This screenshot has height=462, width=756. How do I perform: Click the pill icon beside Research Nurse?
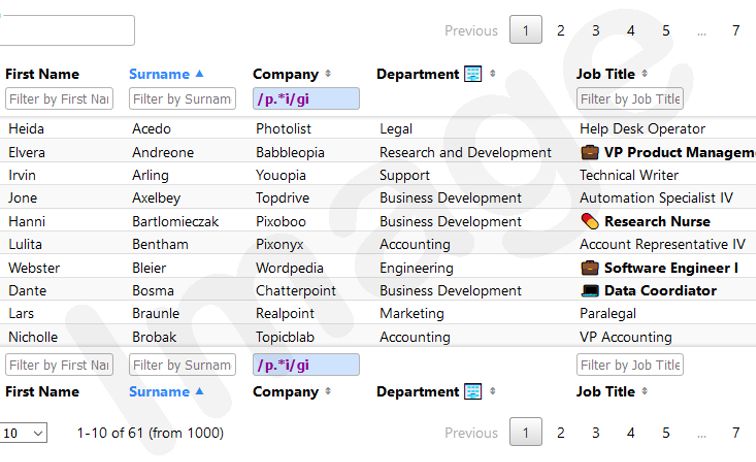click(x=589, y=221)
